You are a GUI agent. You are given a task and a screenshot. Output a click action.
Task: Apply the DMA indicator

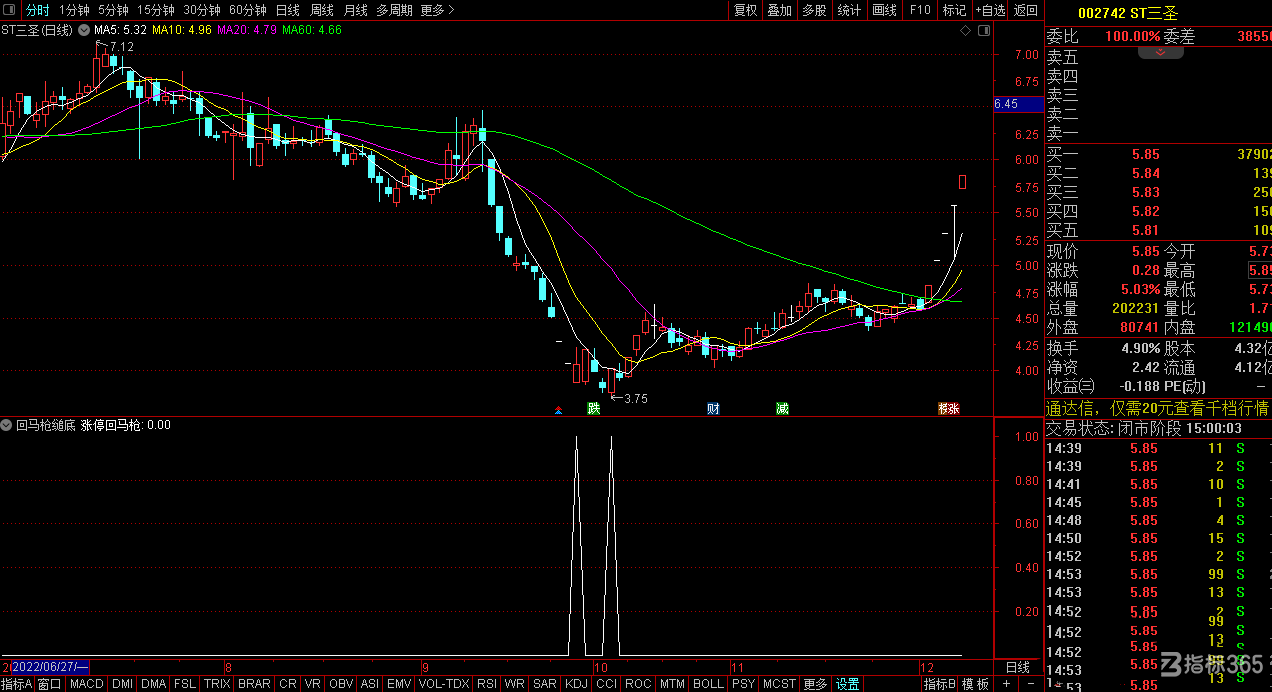(x=154, y=684)
